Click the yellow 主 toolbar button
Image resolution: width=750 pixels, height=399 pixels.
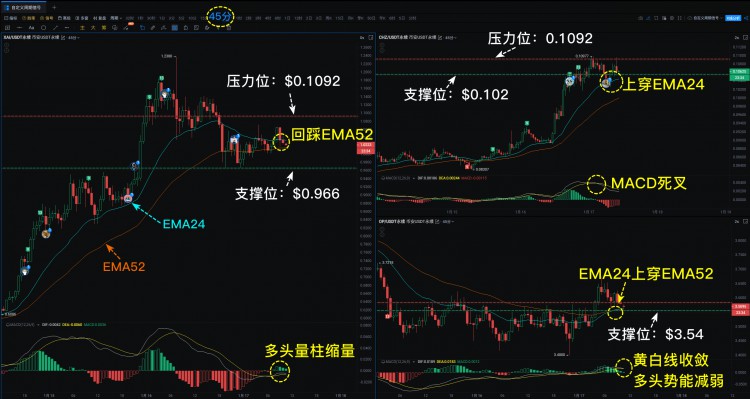coord(82,28)
